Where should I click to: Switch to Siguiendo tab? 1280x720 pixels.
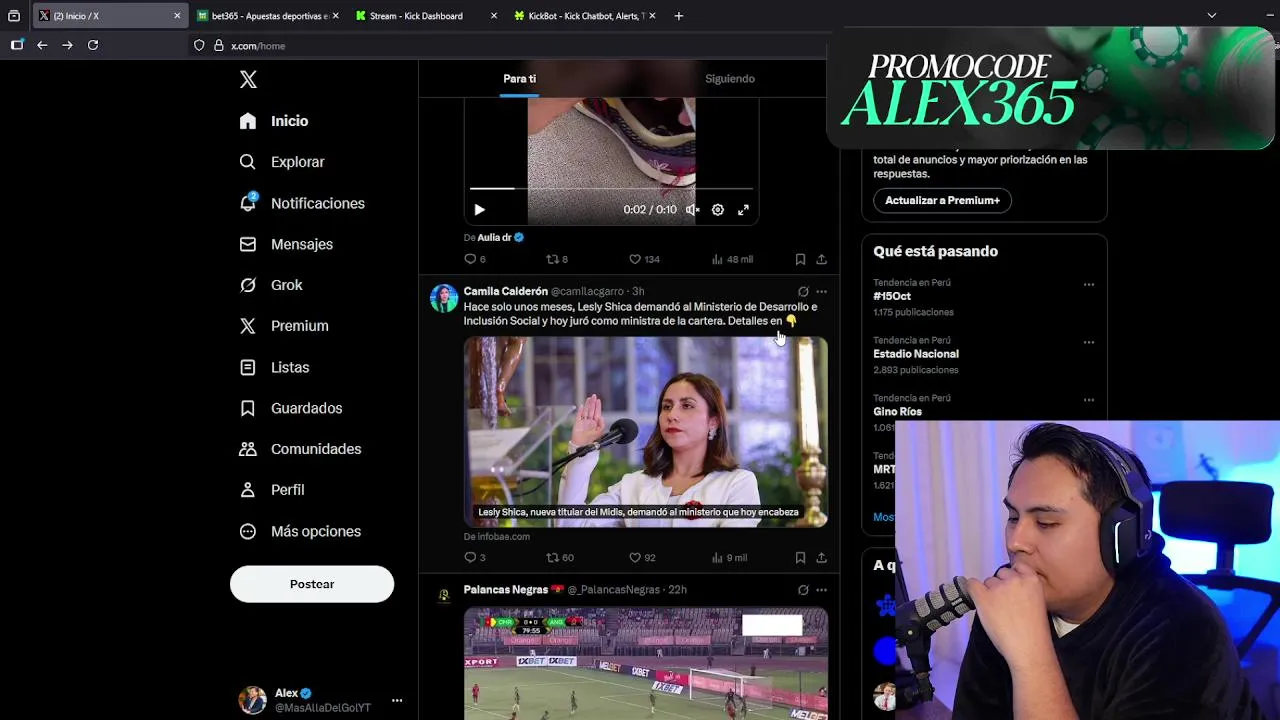[x=730, y=79]
